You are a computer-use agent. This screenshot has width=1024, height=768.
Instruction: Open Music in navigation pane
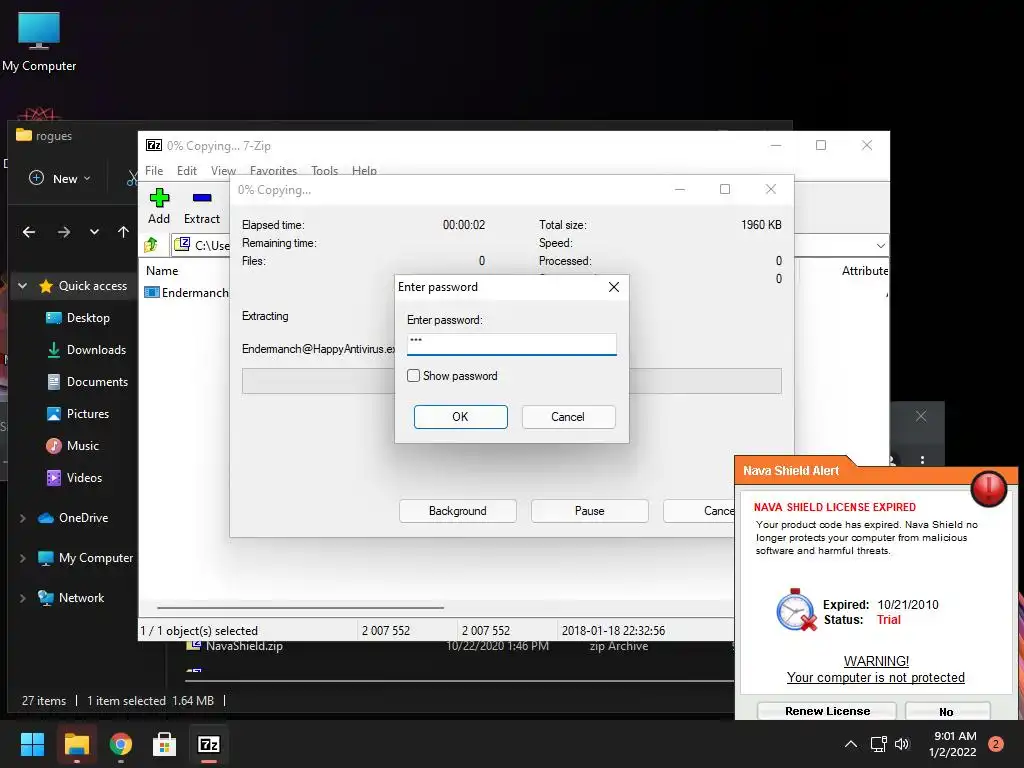coord(82,445)
